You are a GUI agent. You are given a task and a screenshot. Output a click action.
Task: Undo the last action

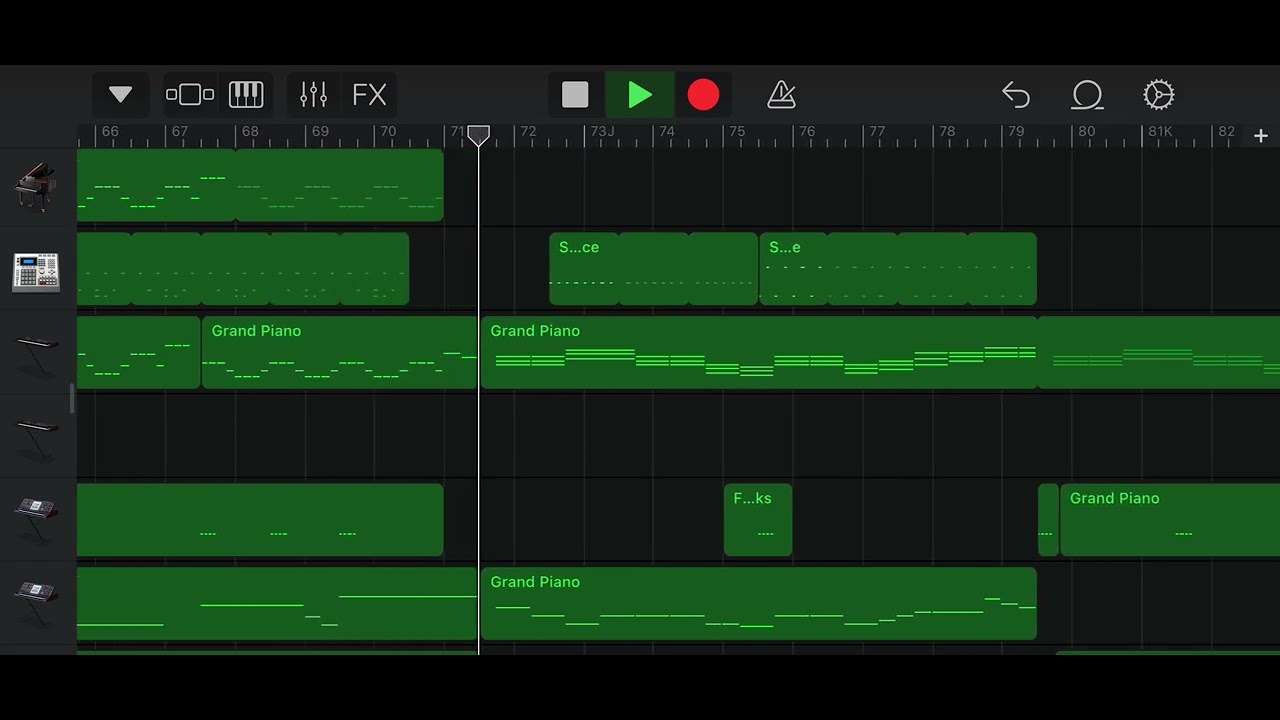pos(1016,95)
